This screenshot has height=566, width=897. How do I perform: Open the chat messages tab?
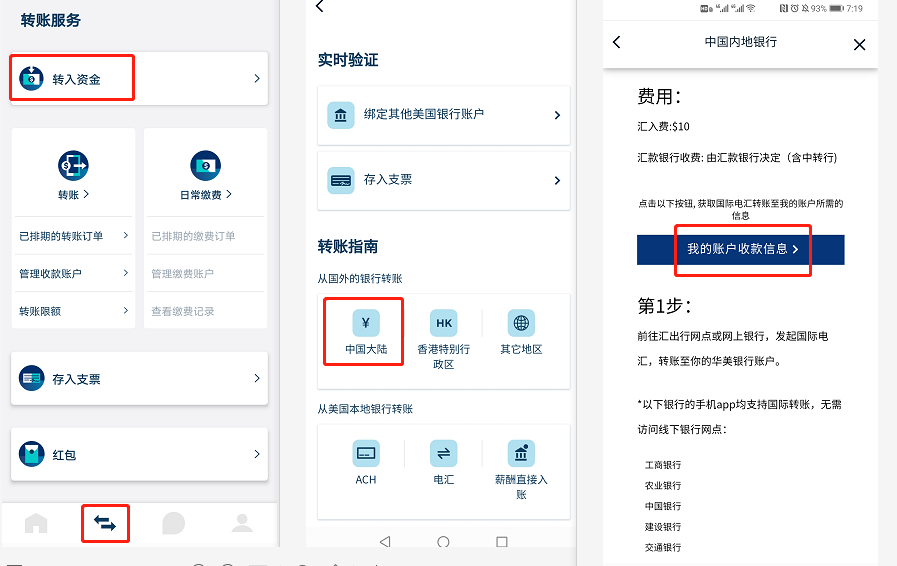(173, 523)
